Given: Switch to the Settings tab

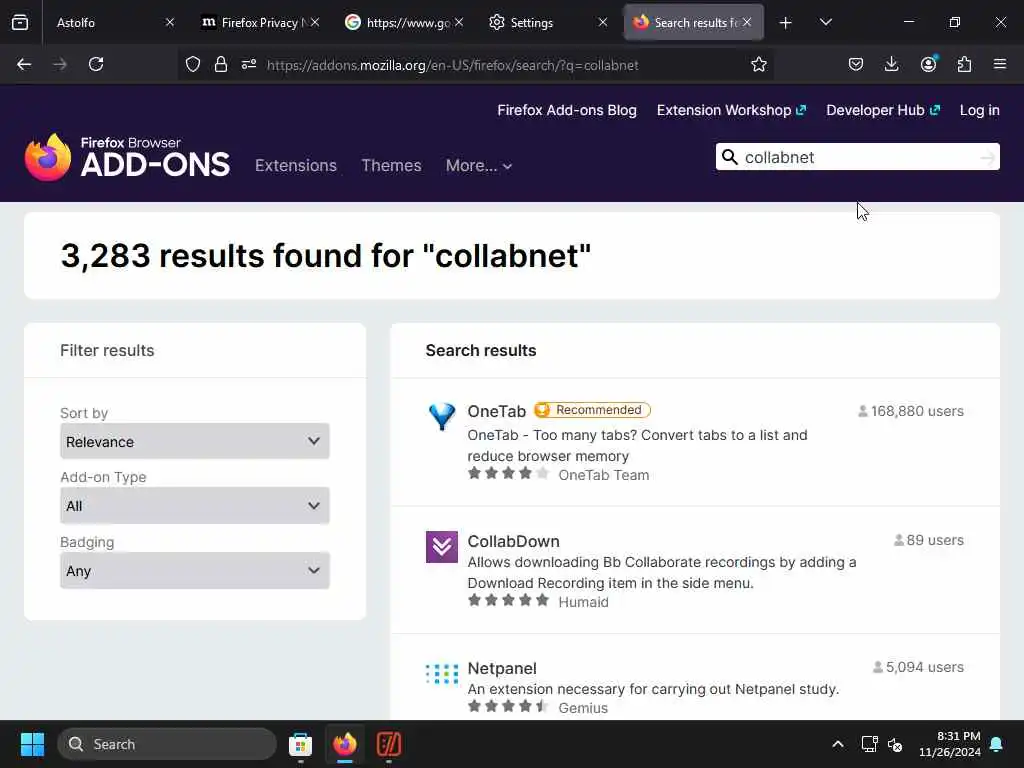Looking at the screenshot, I should click(547, 23).
